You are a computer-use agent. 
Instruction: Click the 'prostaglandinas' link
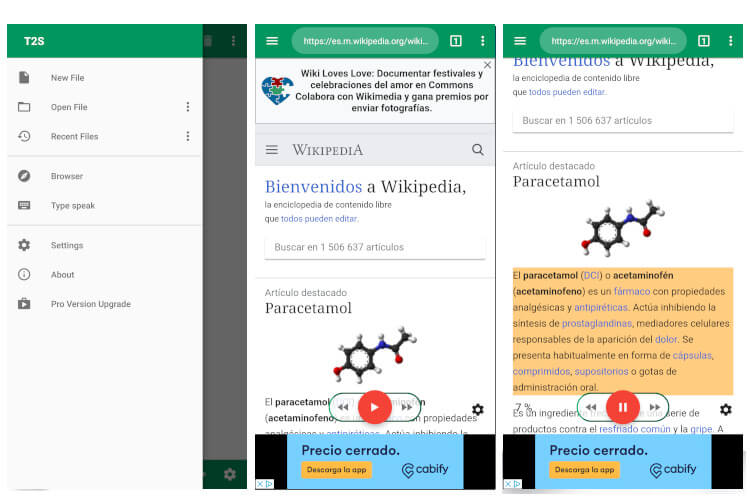pos(596,323)
